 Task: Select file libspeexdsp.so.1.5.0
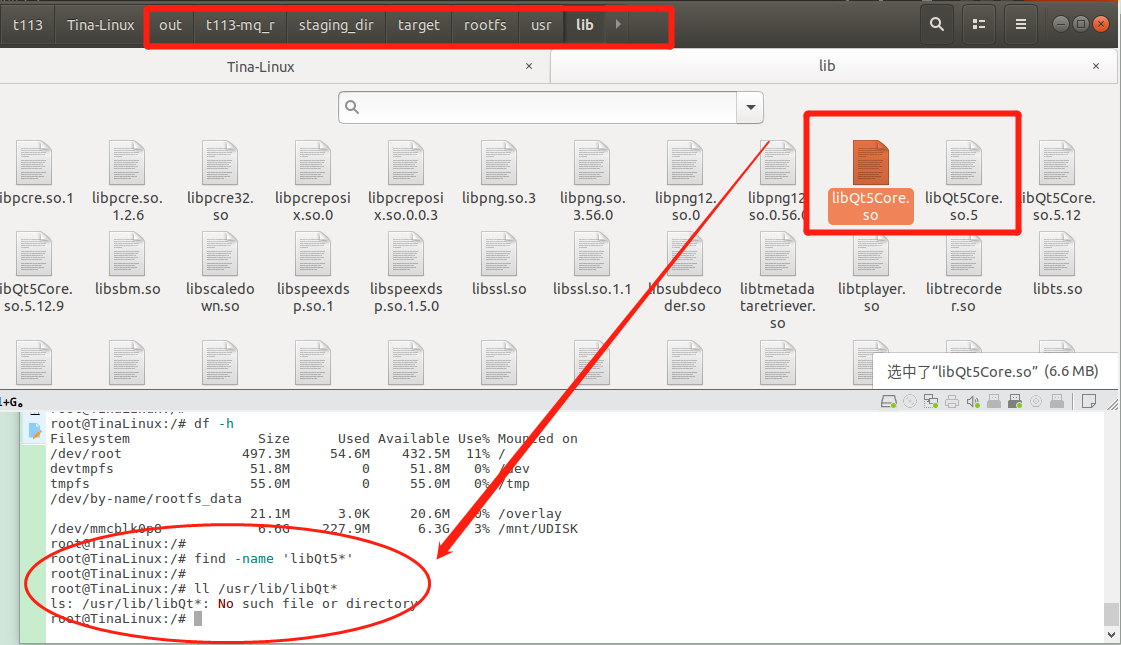406,273
